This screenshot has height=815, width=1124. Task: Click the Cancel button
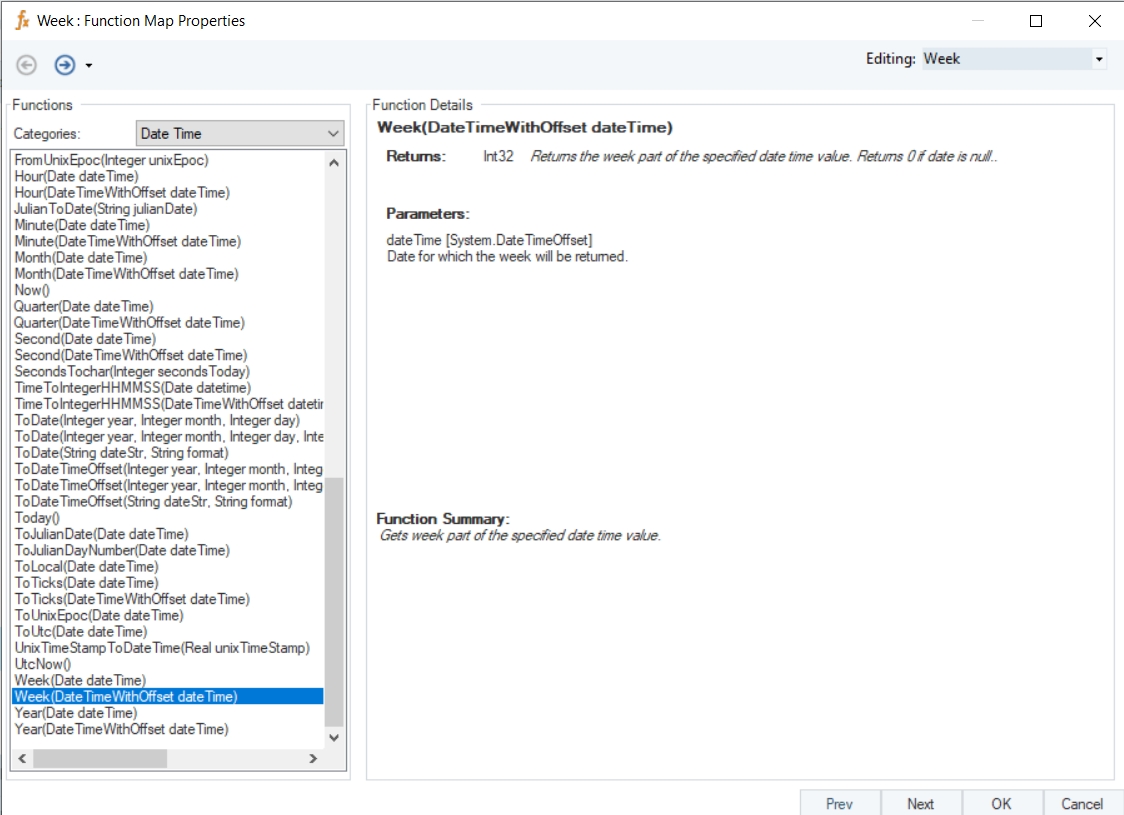pos(1082,803)
